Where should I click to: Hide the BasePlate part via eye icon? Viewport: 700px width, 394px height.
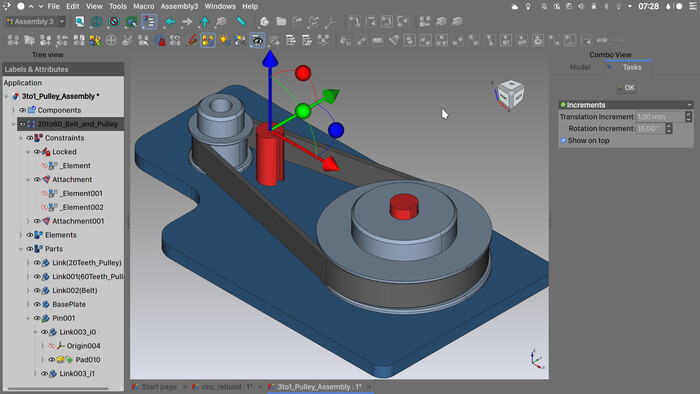(37, 304)
